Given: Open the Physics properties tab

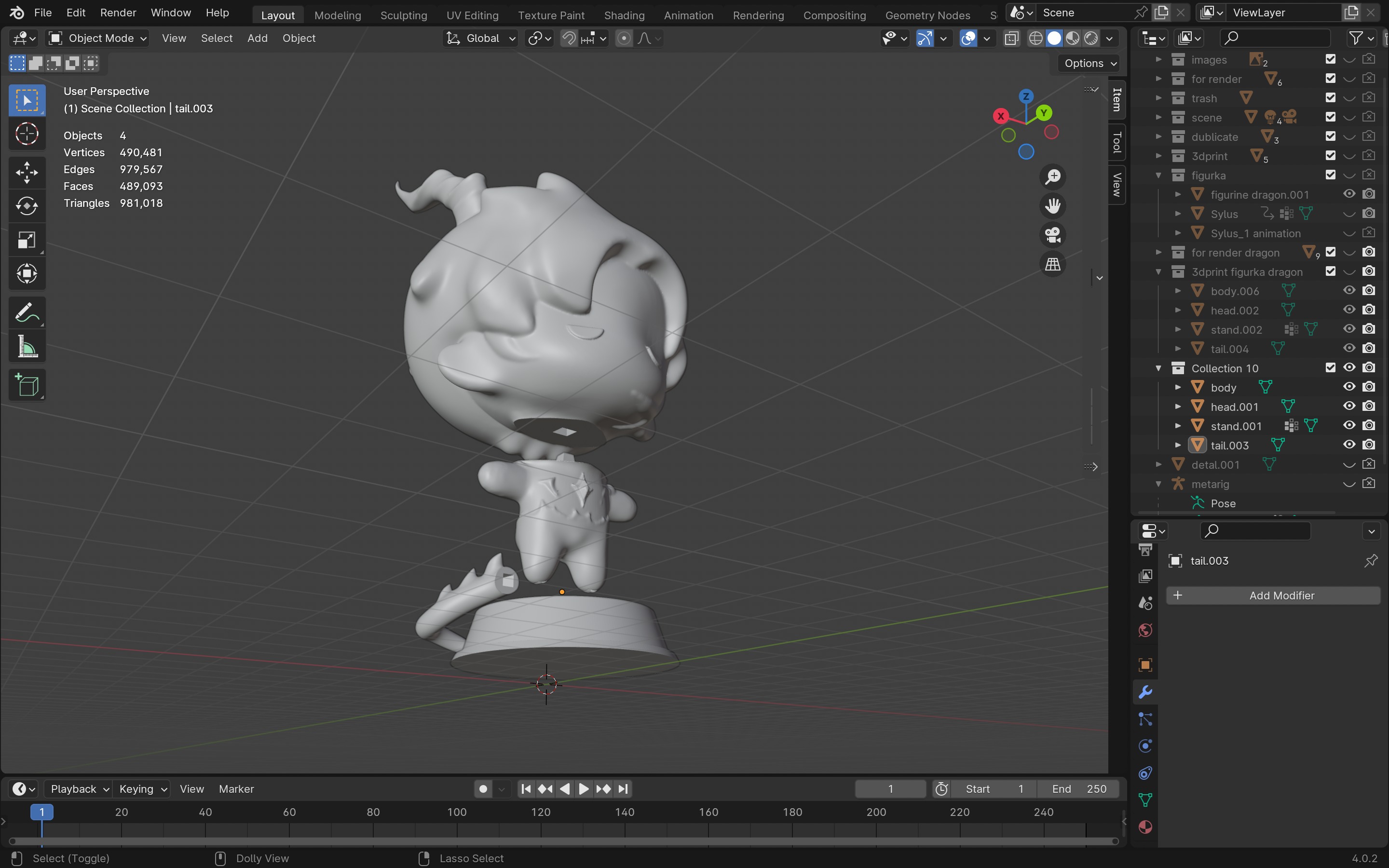Looking at the screenshot, I should [x=1145, y=746].
